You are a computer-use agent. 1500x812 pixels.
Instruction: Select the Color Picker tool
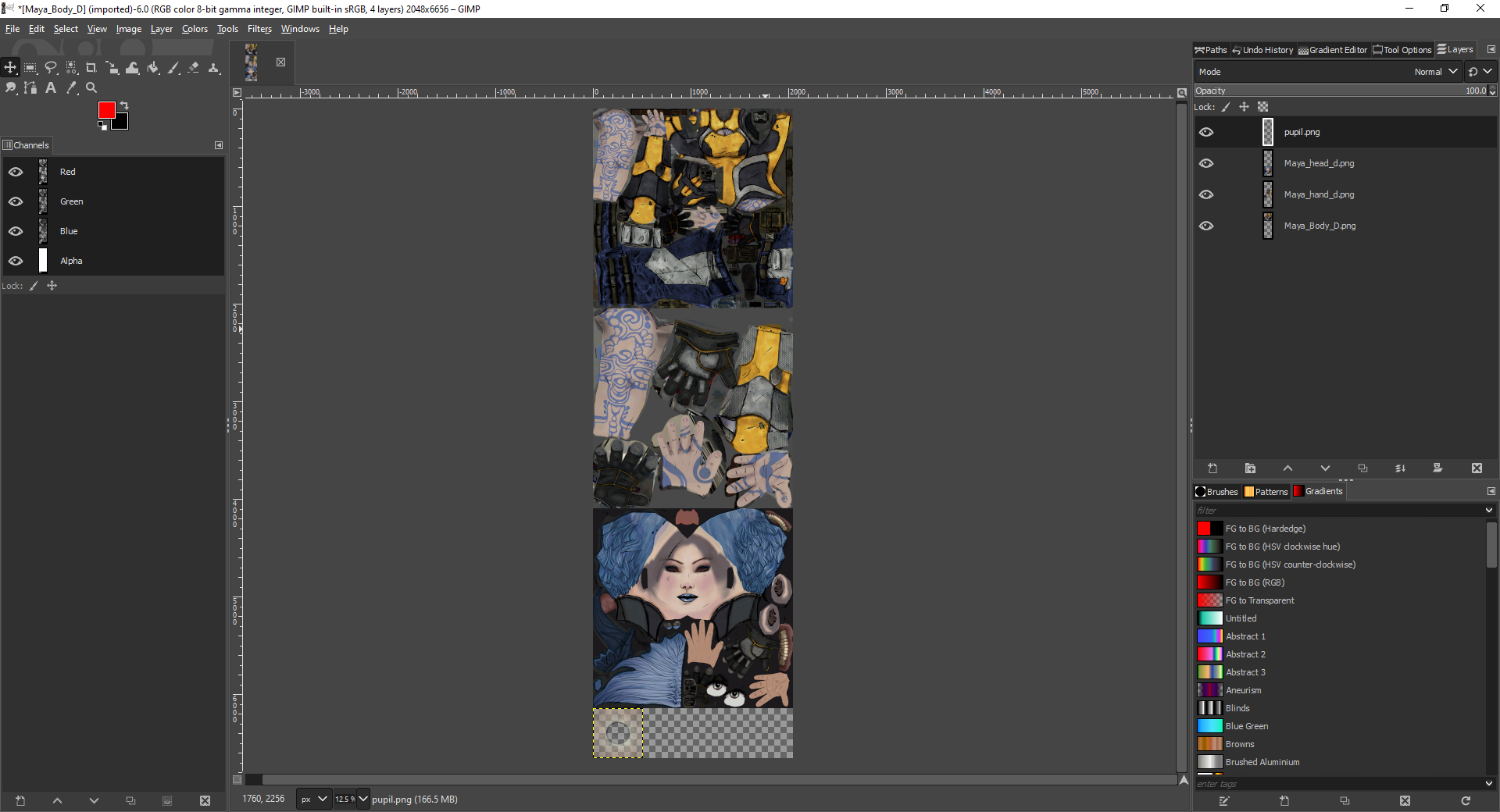point(71,88)
